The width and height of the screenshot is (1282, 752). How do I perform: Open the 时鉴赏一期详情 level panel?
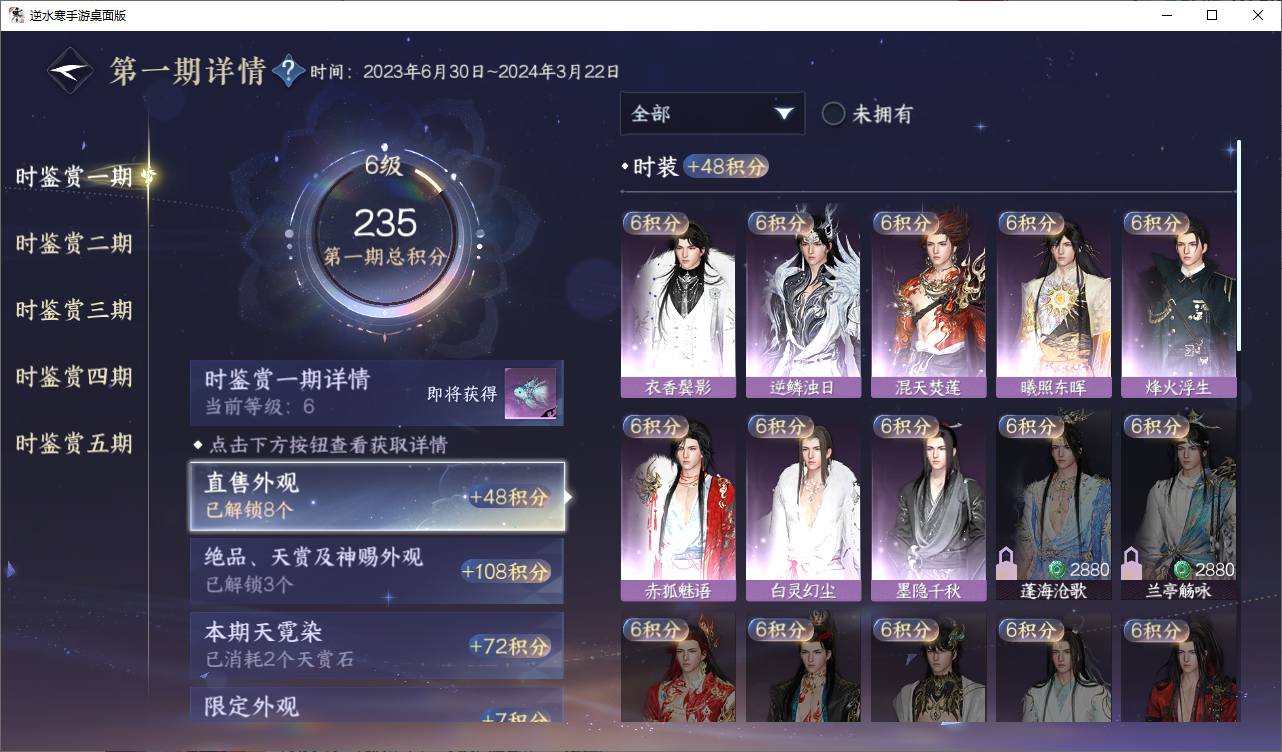[x=377, y=393]
